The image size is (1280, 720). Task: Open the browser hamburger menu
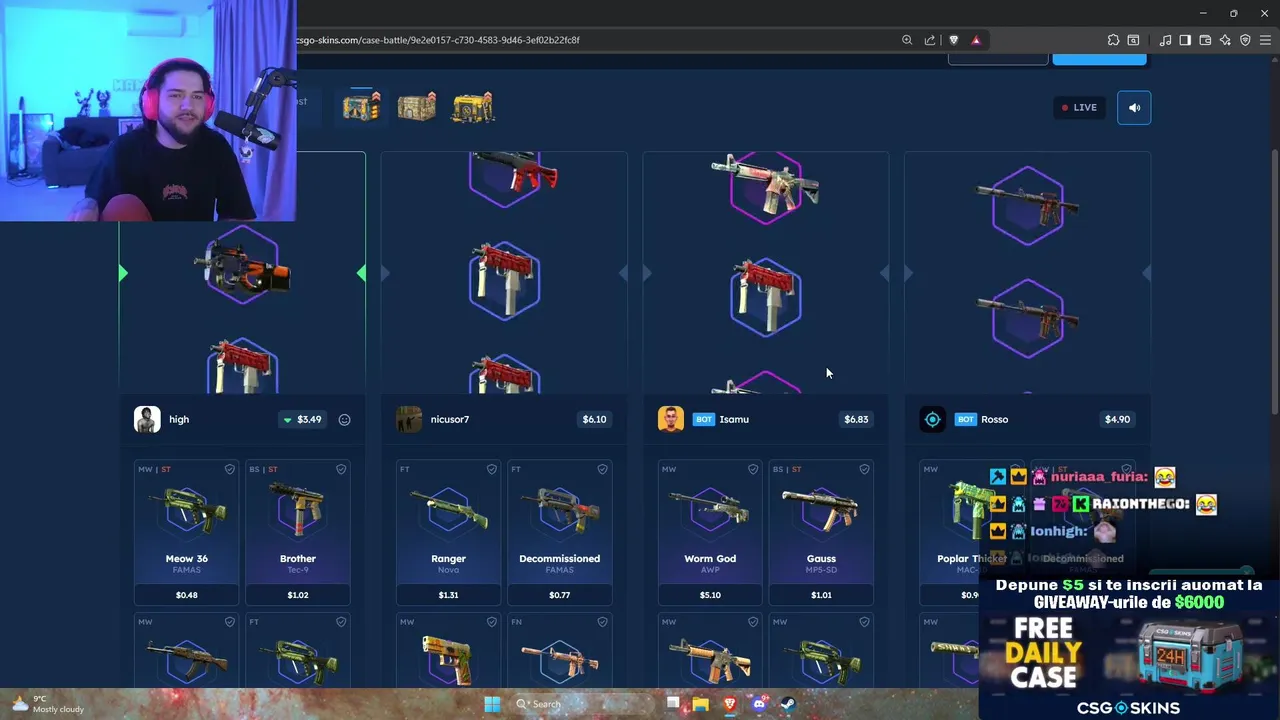pos(1265,40)
